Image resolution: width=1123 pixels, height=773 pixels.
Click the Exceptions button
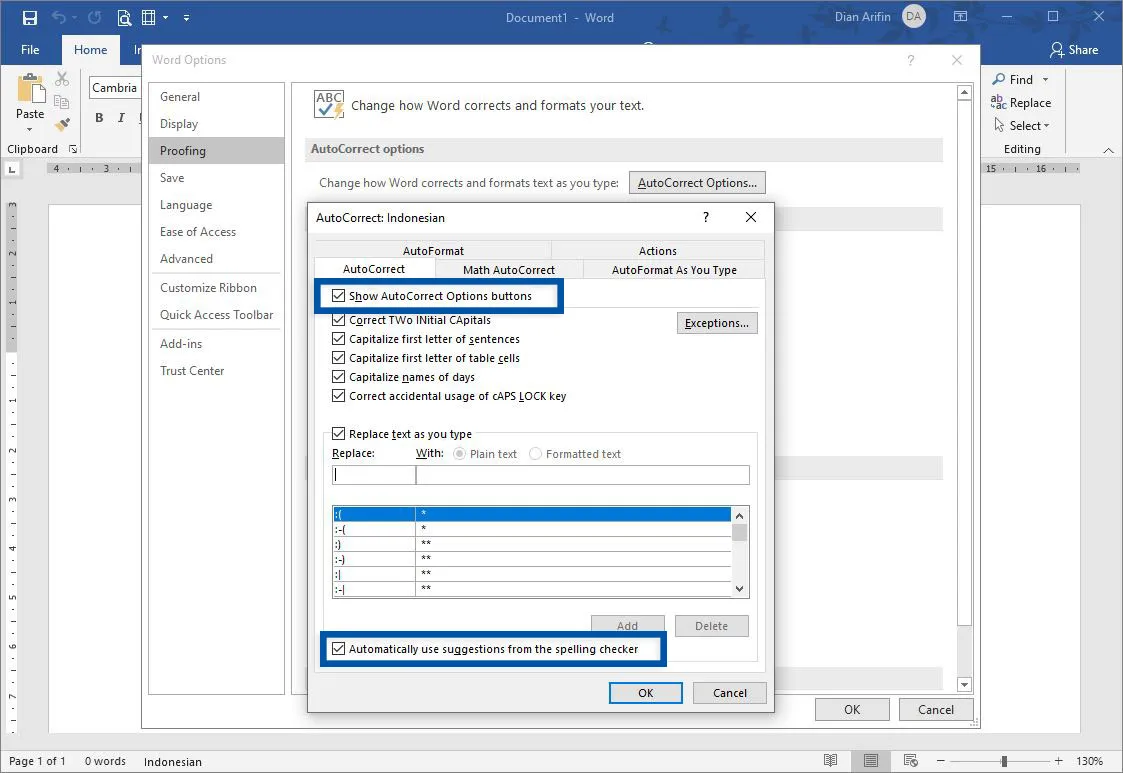[x=717, y=322]
